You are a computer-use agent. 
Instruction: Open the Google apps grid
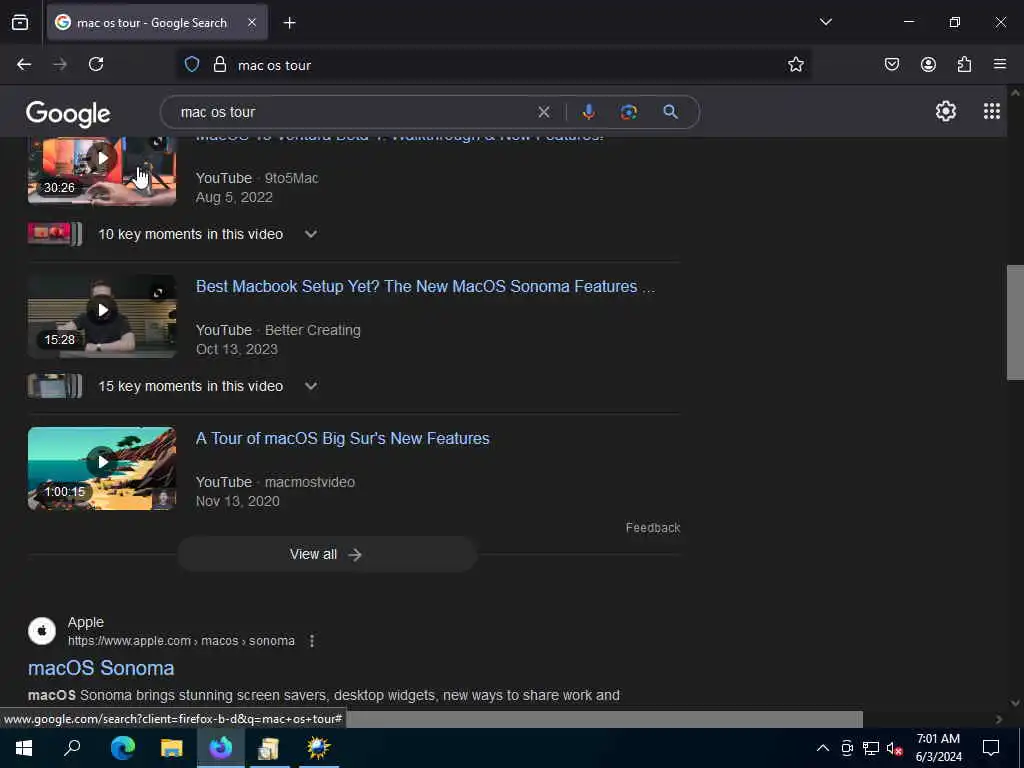tap(991, 112)
